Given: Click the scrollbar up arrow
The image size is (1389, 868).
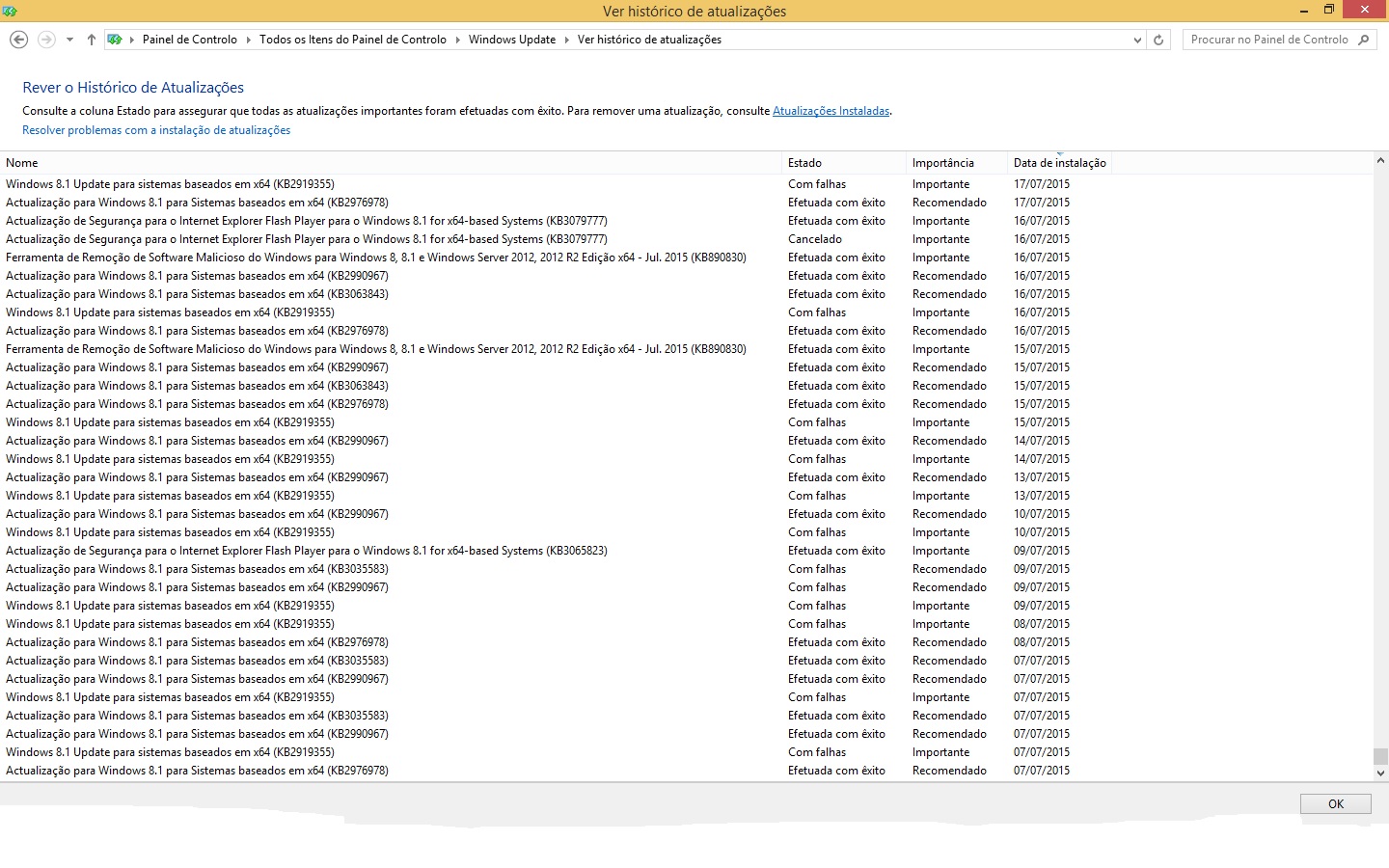Looking at the screenshot, I should [x=1380, y=161].
